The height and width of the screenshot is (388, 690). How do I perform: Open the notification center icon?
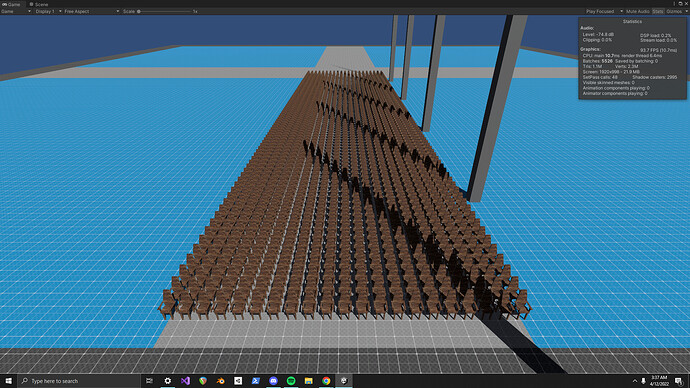pos(679,381)
